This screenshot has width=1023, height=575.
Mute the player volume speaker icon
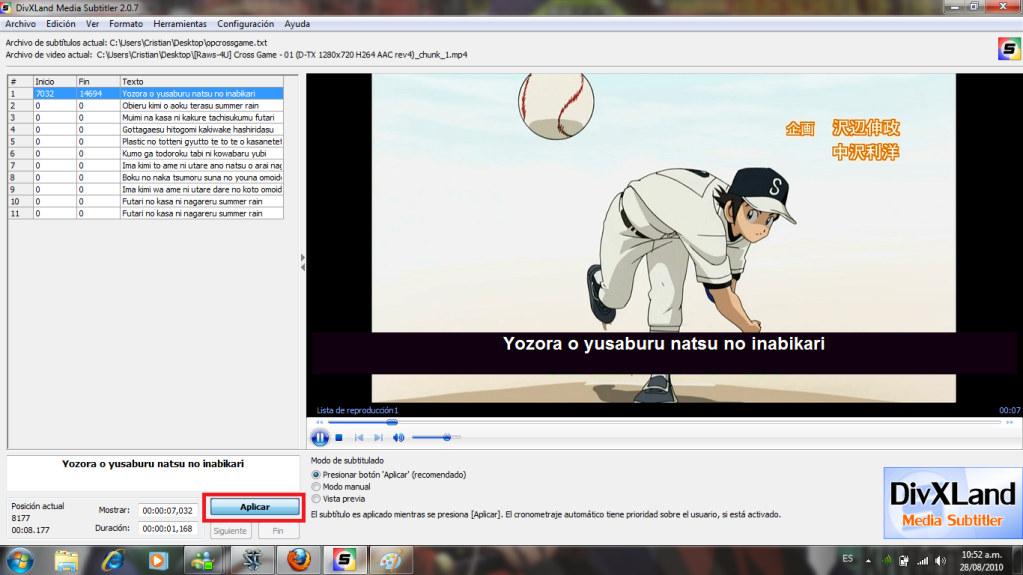[x=398, y=438]
